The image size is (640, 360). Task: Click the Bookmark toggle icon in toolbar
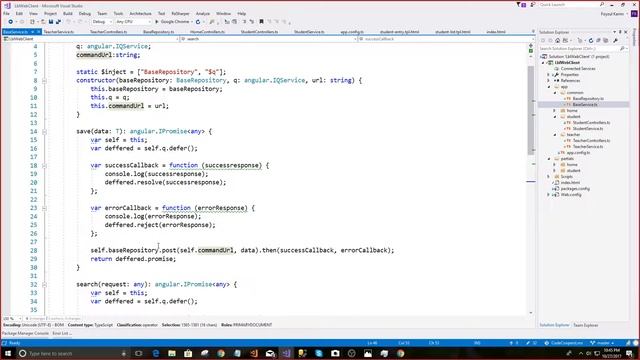(262, 22)
